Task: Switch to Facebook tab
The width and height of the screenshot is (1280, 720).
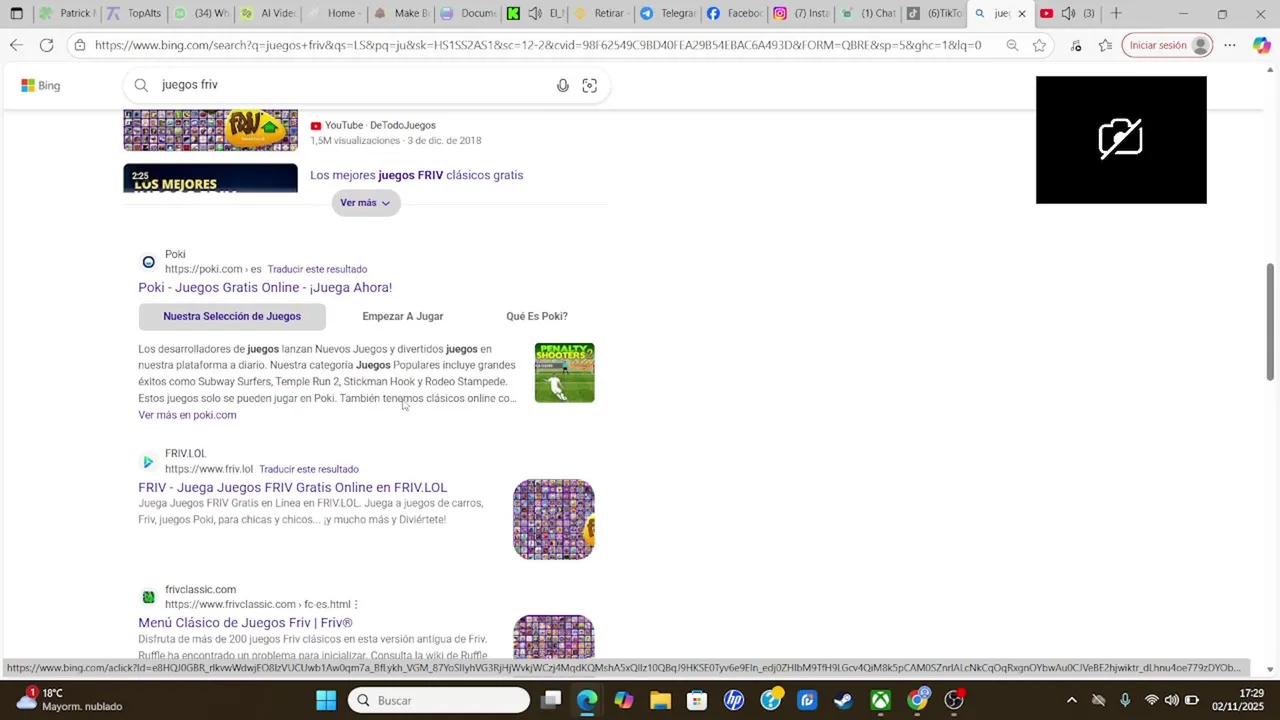Action: click(735, 14)
